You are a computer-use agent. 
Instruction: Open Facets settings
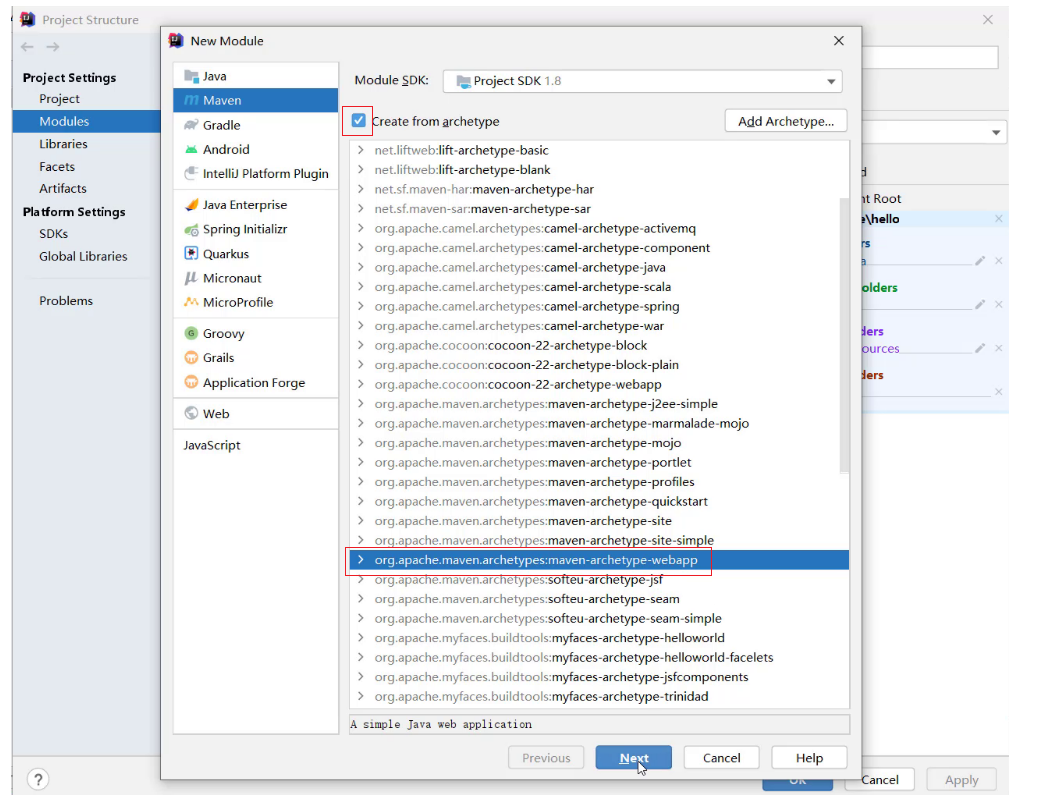coord(57,166)
